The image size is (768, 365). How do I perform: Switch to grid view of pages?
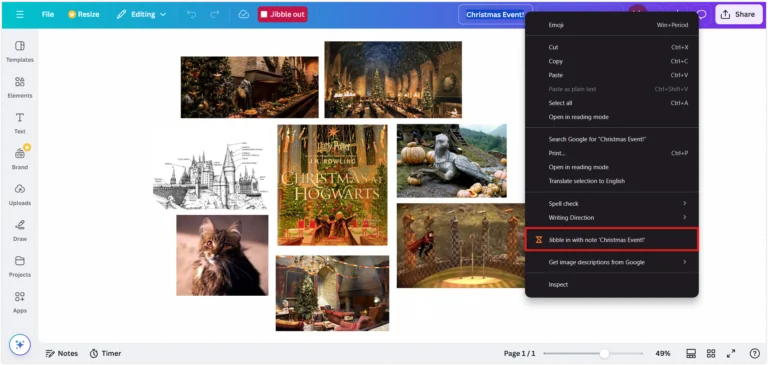711,353
